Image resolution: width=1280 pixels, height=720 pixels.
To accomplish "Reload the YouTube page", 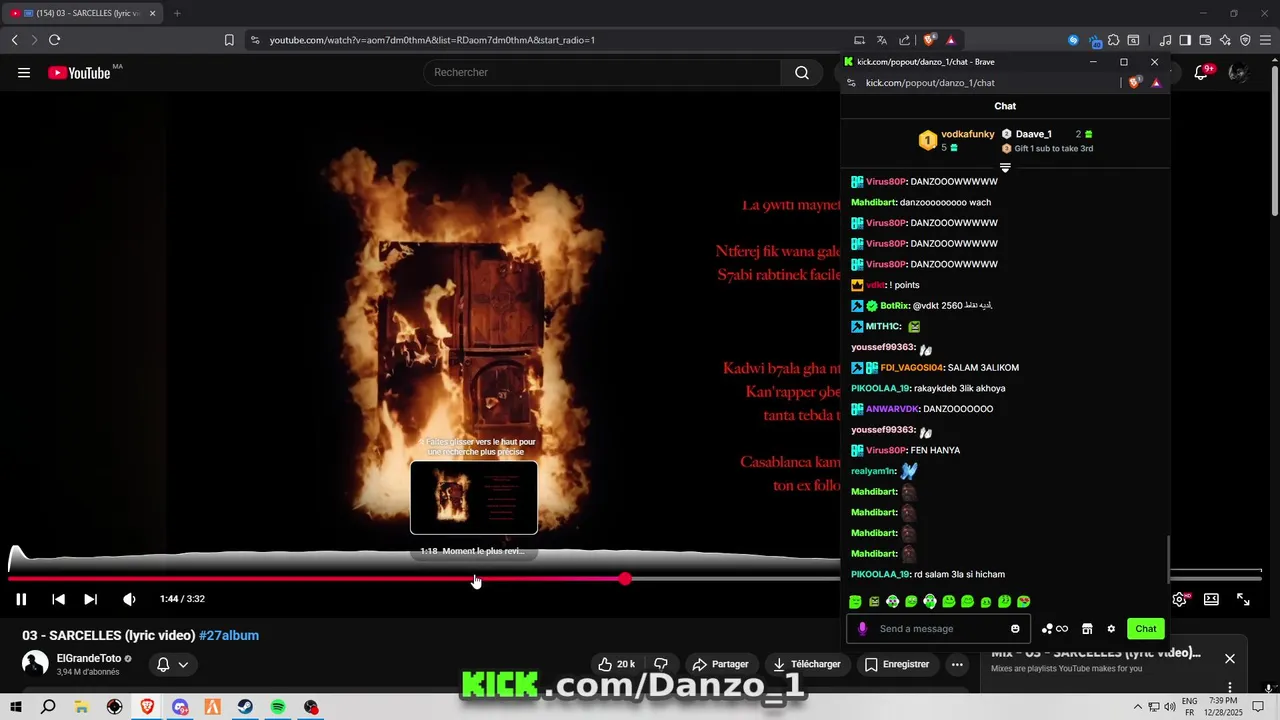I will (54, 40).
